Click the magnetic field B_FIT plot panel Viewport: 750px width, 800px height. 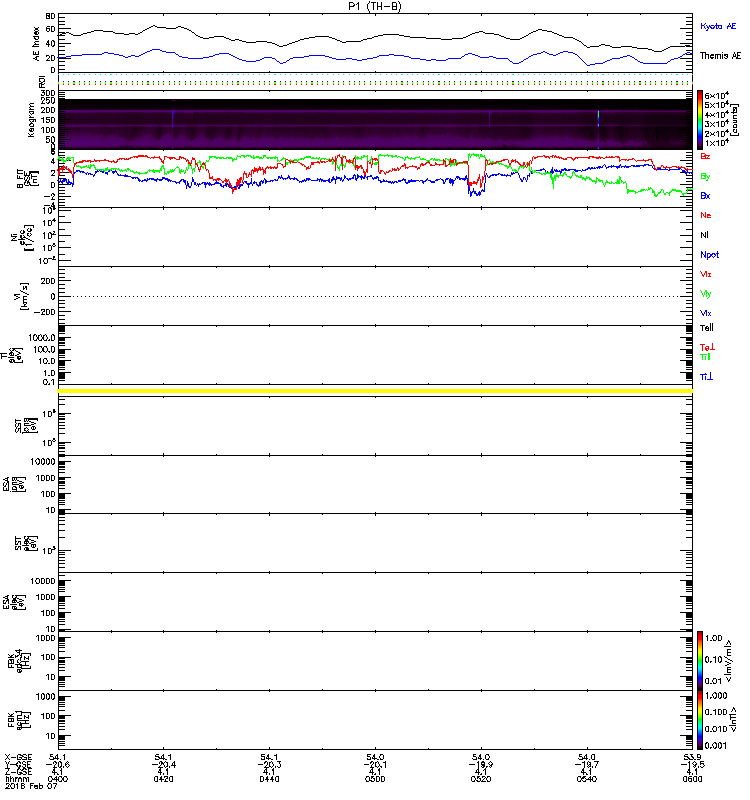375,179
